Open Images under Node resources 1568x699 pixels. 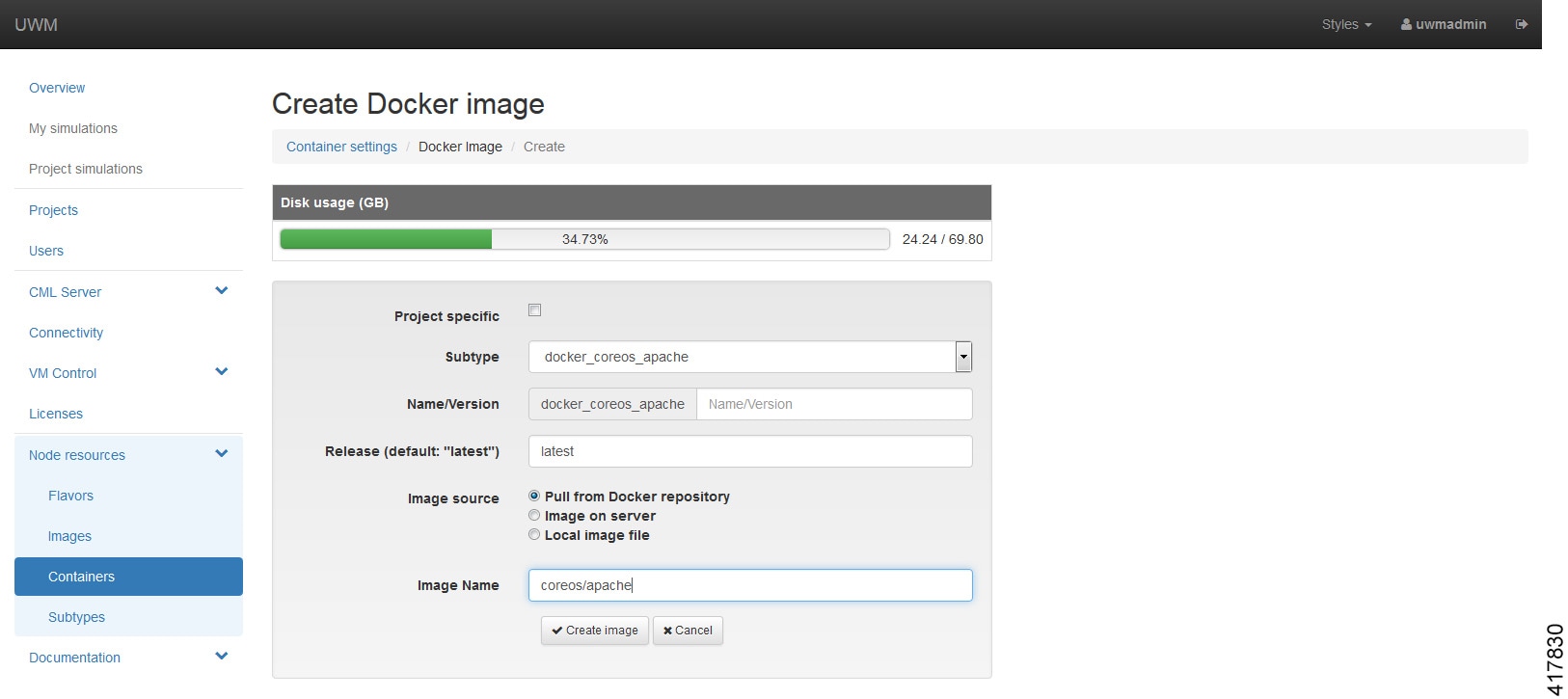[69, 536]
